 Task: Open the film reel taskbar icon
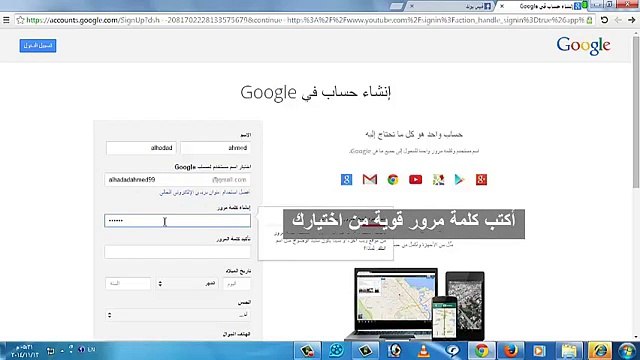point(336,351)
